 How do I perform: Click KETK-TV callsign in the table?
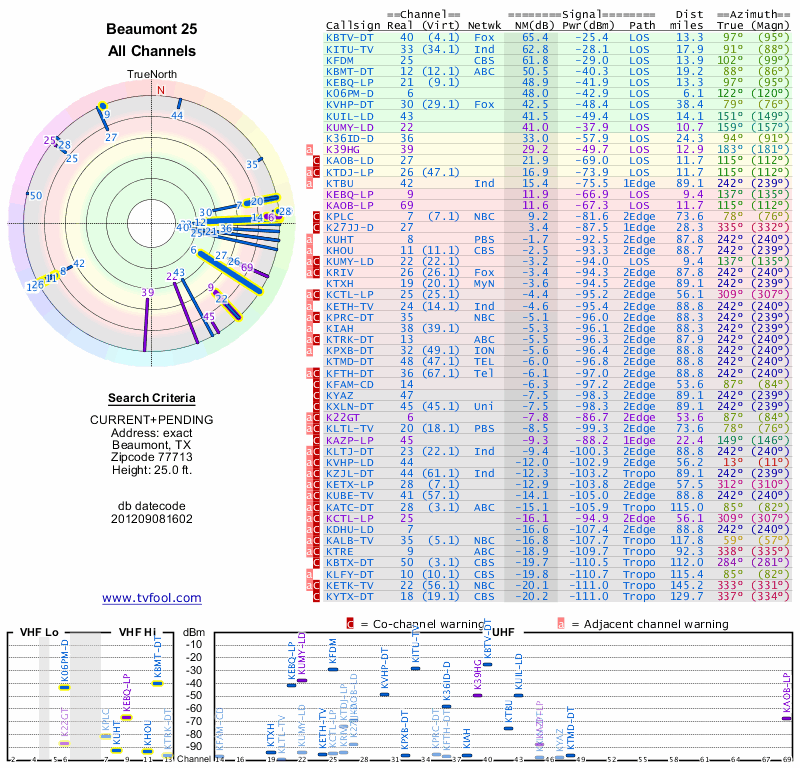pos(350,585)
